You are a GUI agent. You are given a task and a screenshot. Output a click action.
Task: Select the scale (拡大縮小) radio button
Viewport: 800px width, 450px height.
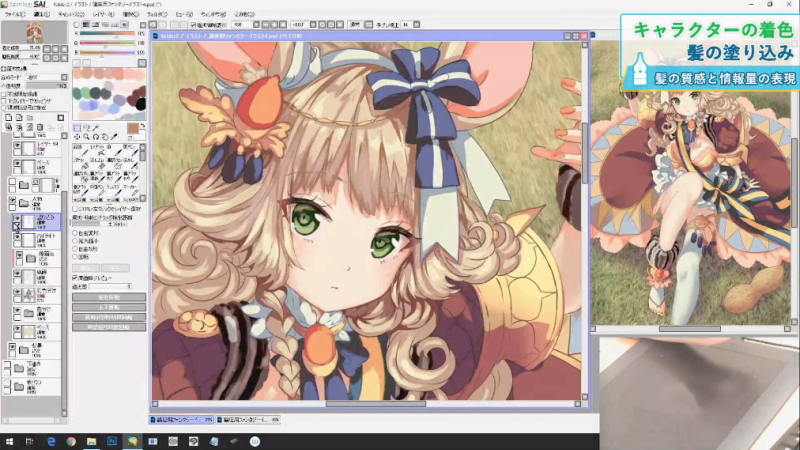75,241
